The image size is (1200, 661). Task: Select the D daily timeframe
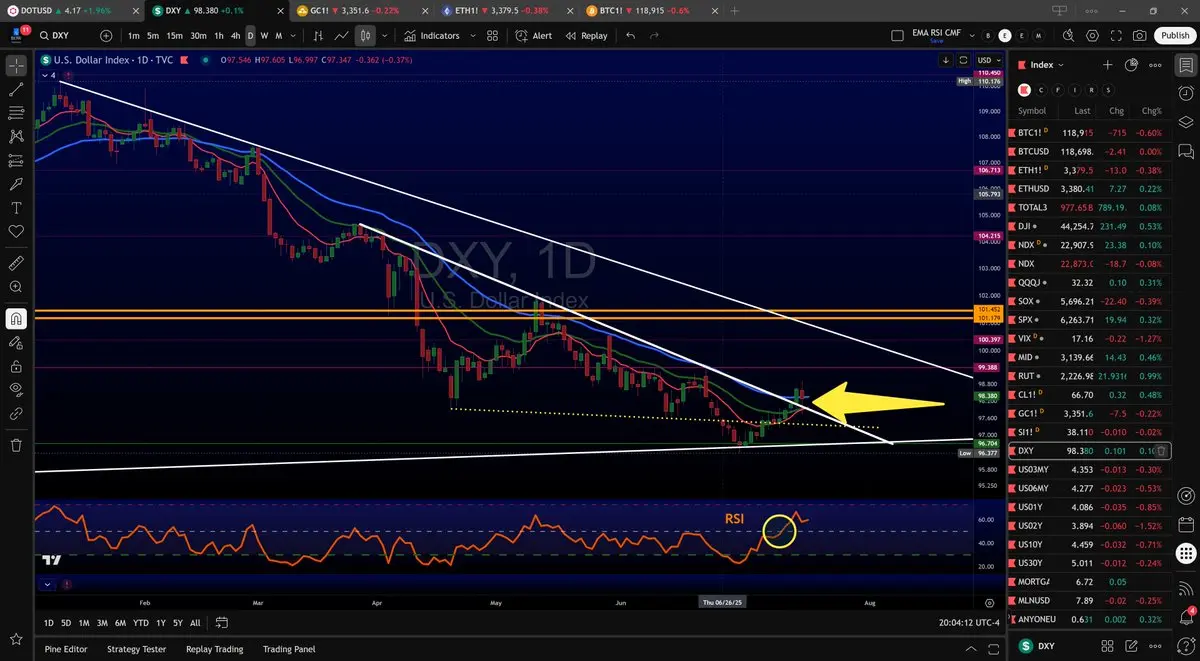(x=250, y=36)
